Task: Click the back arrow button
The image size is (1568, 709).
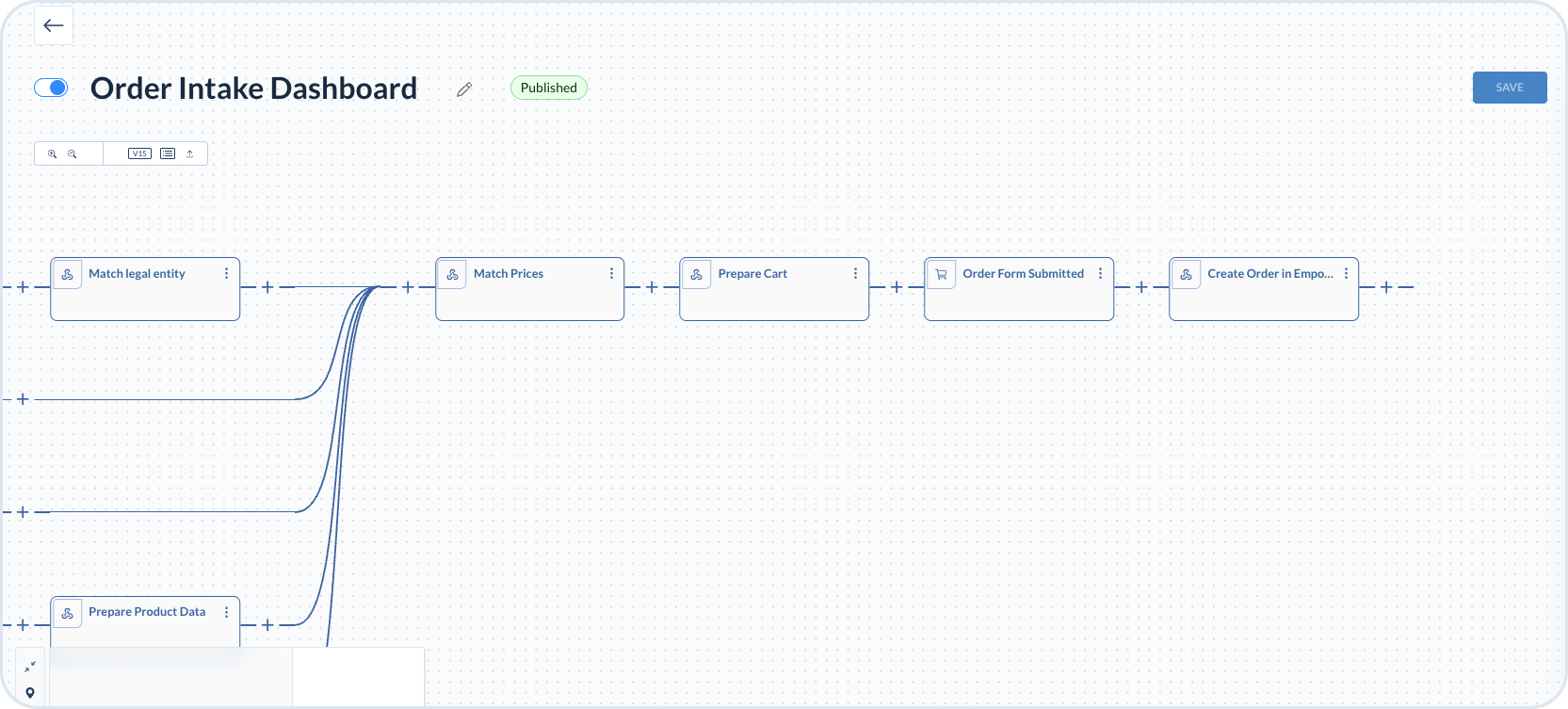Action: [54, 26]
